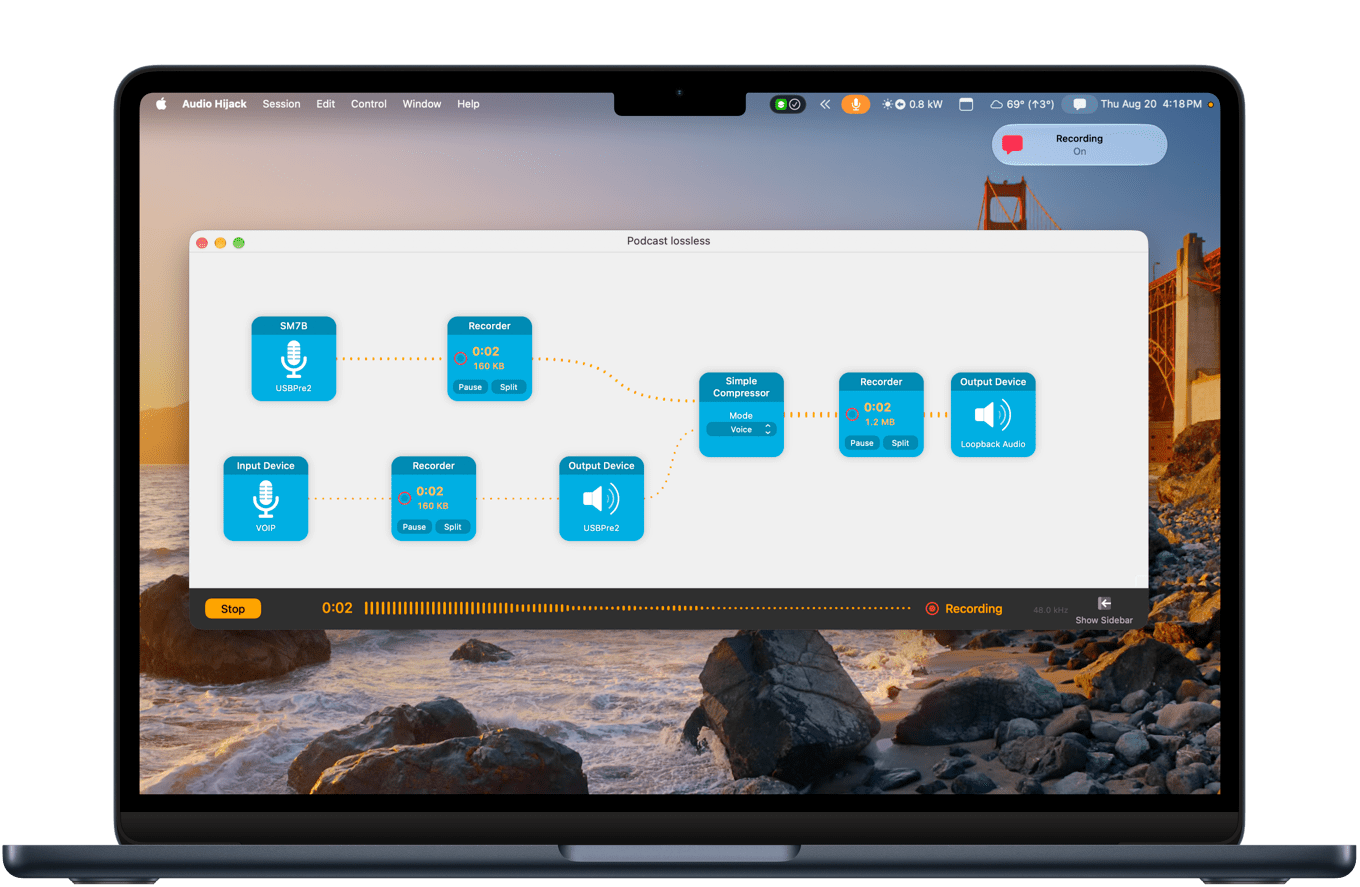Image resolution: width=1360 pixels, height=887 pixels.
Task: Click the Output Device title above Loopback Audio
Action: click(x=993, y=382)
